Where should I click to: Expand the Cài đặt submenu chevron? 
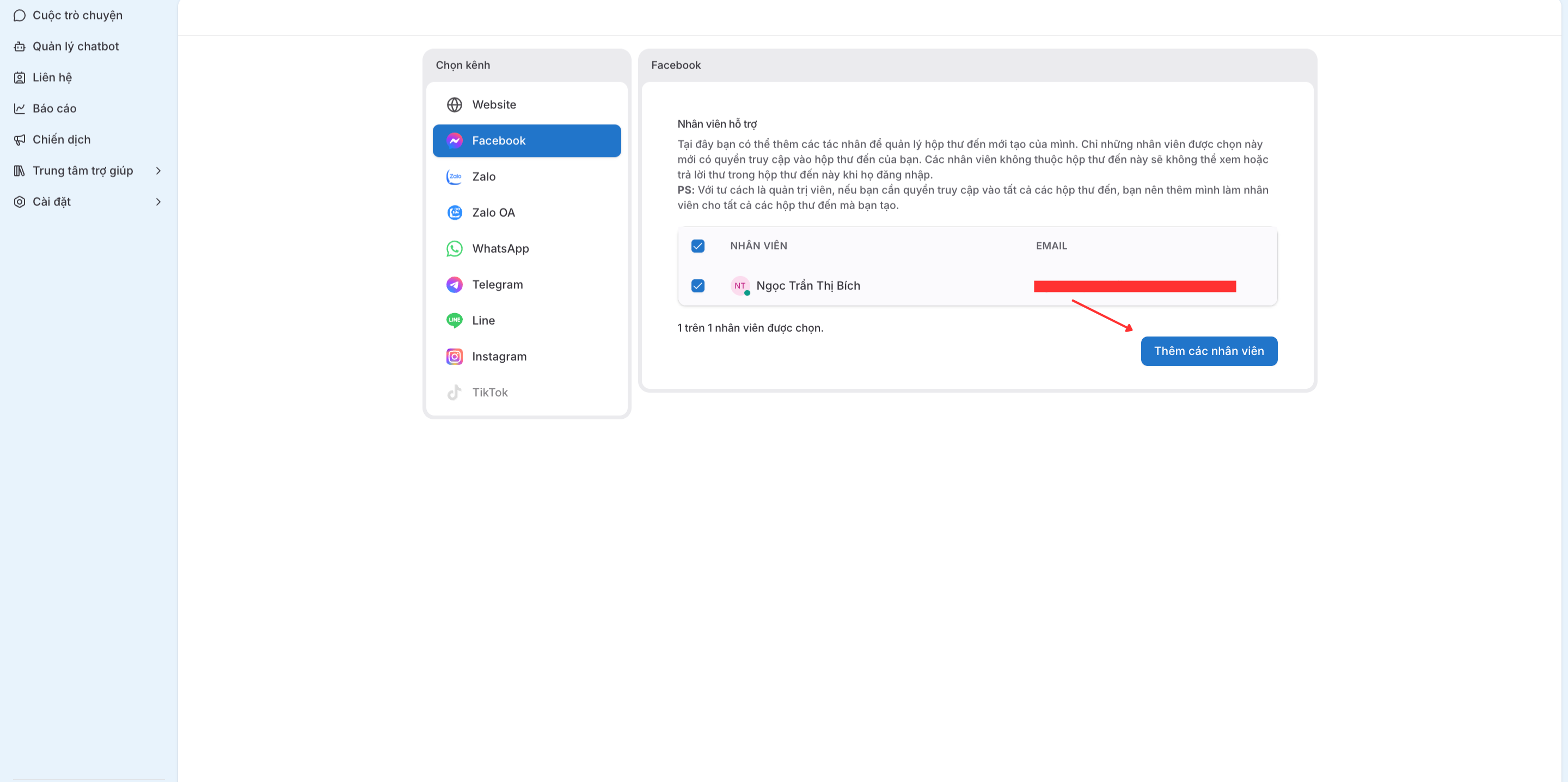click(x=158, y=201)
